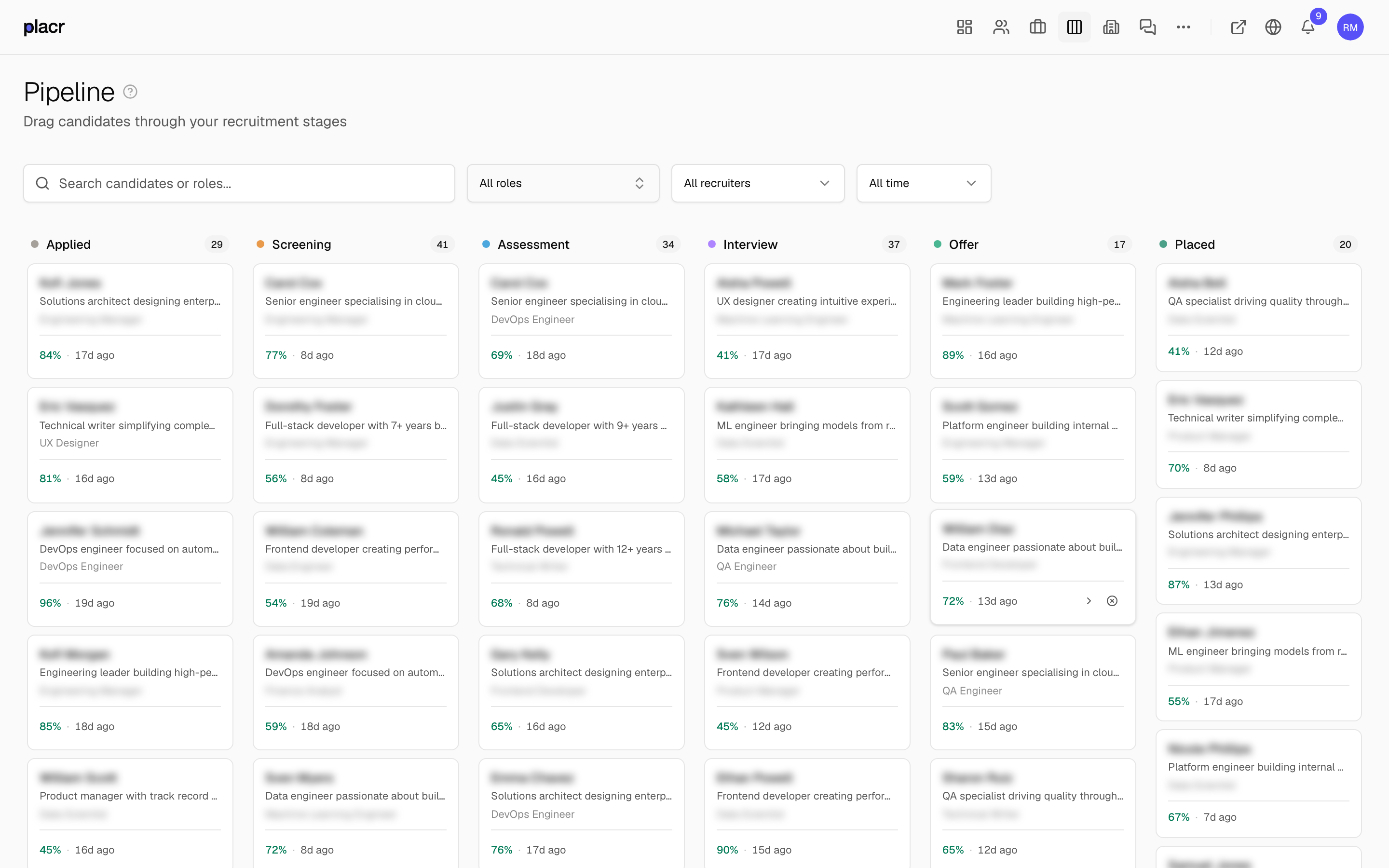Viewport: 1389px width, 868px height.
Task: Open notifications bell with 9 badge
Action: pos(1308,27)
